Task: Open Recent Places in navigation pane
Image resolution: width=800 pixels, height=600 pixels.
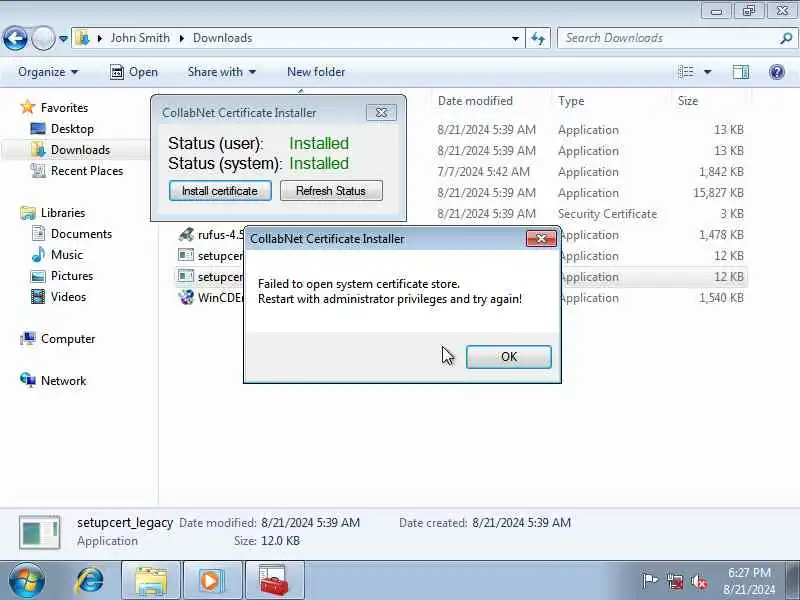Action: [x=87, y=171]
